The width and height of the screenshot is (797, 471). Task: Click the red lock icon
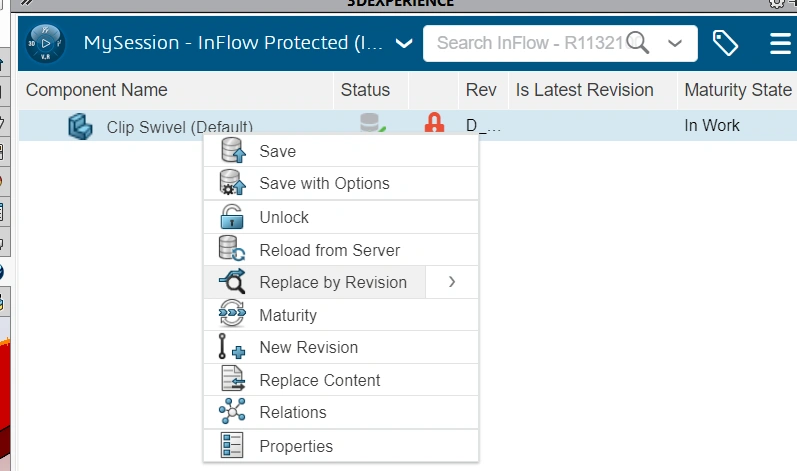(434, 125)
